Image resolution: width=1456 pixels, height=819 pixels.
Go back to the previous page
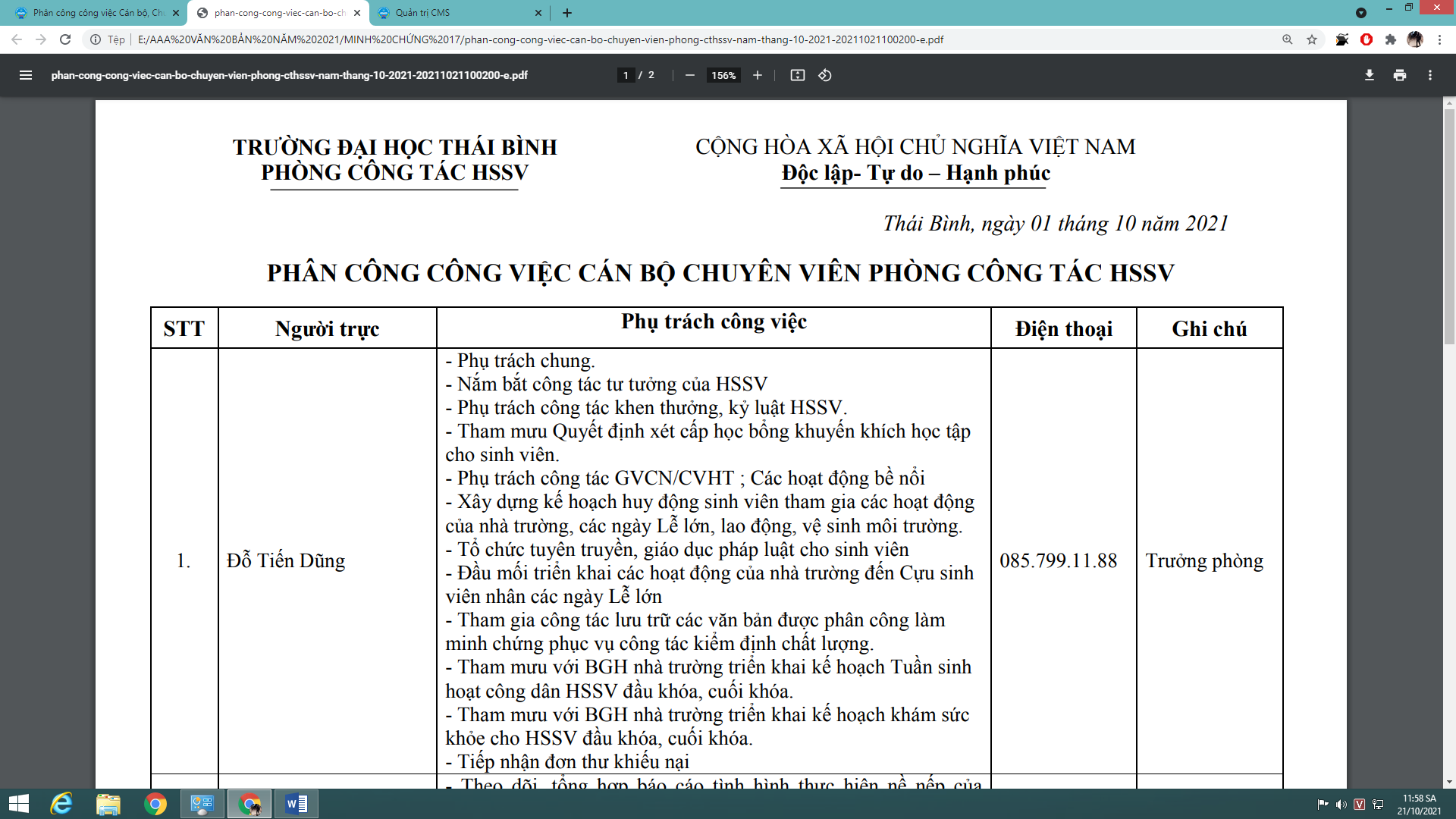[17, 39]
